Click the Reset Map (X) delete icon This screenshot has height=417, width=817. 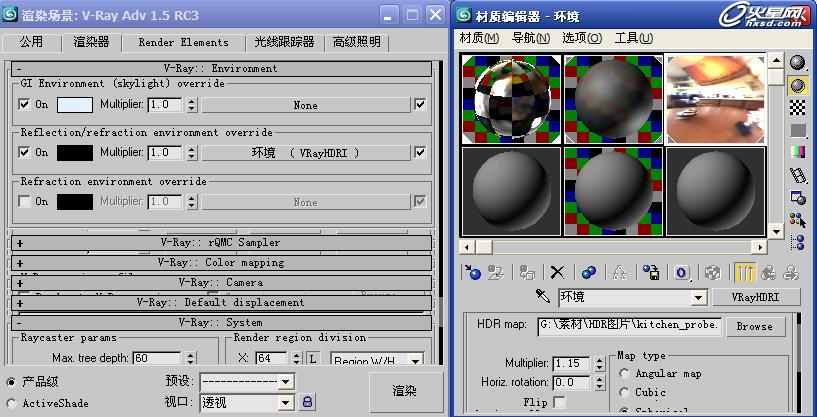pyautogui.click(x=557, y=272)
